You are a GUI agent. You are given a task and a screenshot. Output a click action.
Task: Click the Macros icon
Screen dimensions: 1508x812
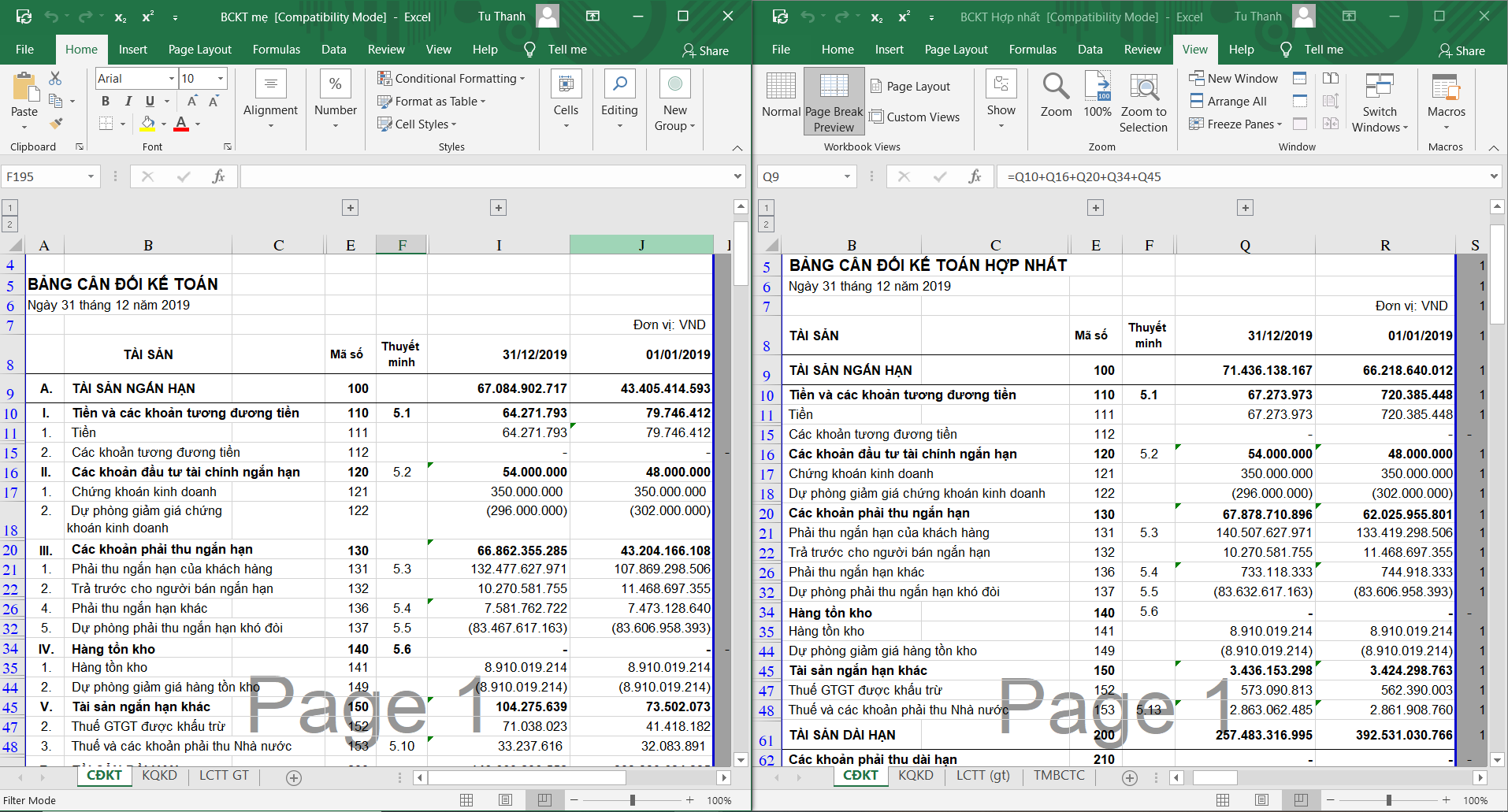click(1446, 88)
